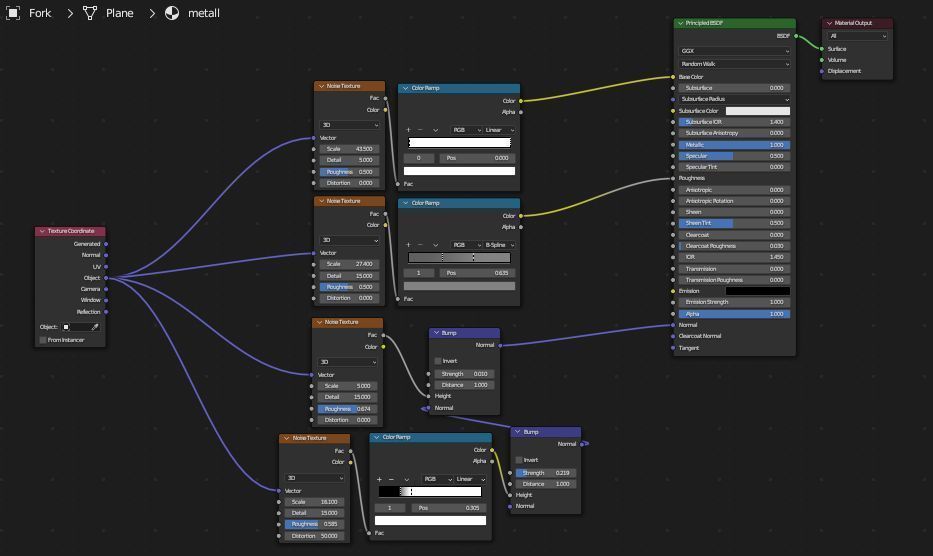Click the Alpha slider on Principled BSDF
Image resolution: width=933 pixels, height=556 pixels.
click(x=735, y=314)
